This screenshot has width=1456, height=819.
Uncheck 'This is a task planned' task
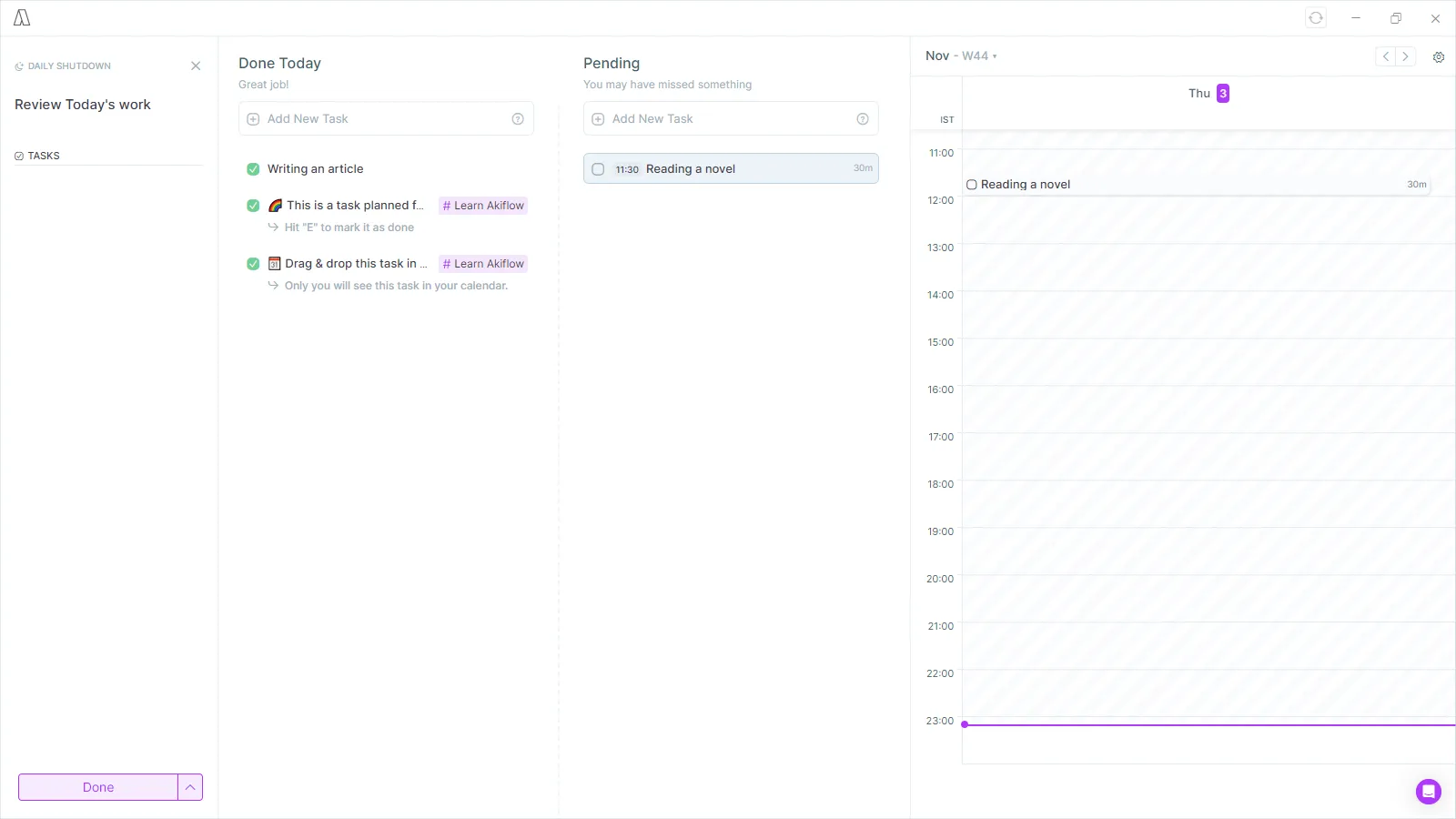(253, 206)
